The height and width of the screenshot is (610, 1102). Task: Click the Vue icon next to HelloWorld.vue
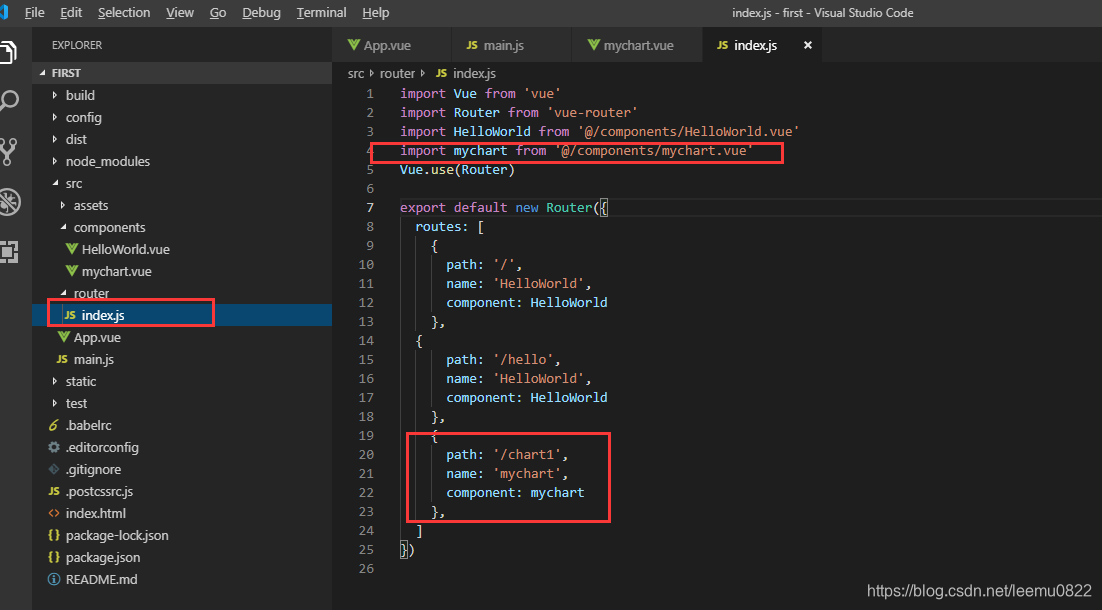71,249
